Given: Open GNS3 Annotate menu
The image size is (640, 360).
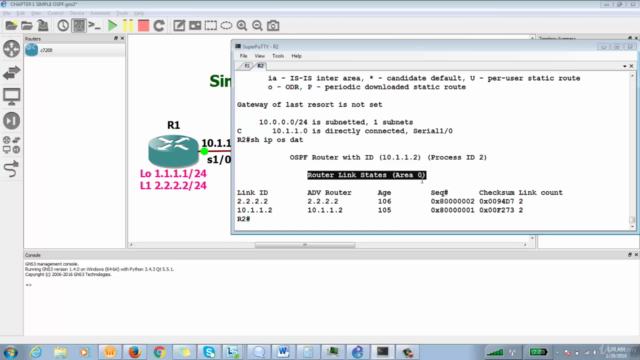Looking at the screenshot, I should 100,13.
